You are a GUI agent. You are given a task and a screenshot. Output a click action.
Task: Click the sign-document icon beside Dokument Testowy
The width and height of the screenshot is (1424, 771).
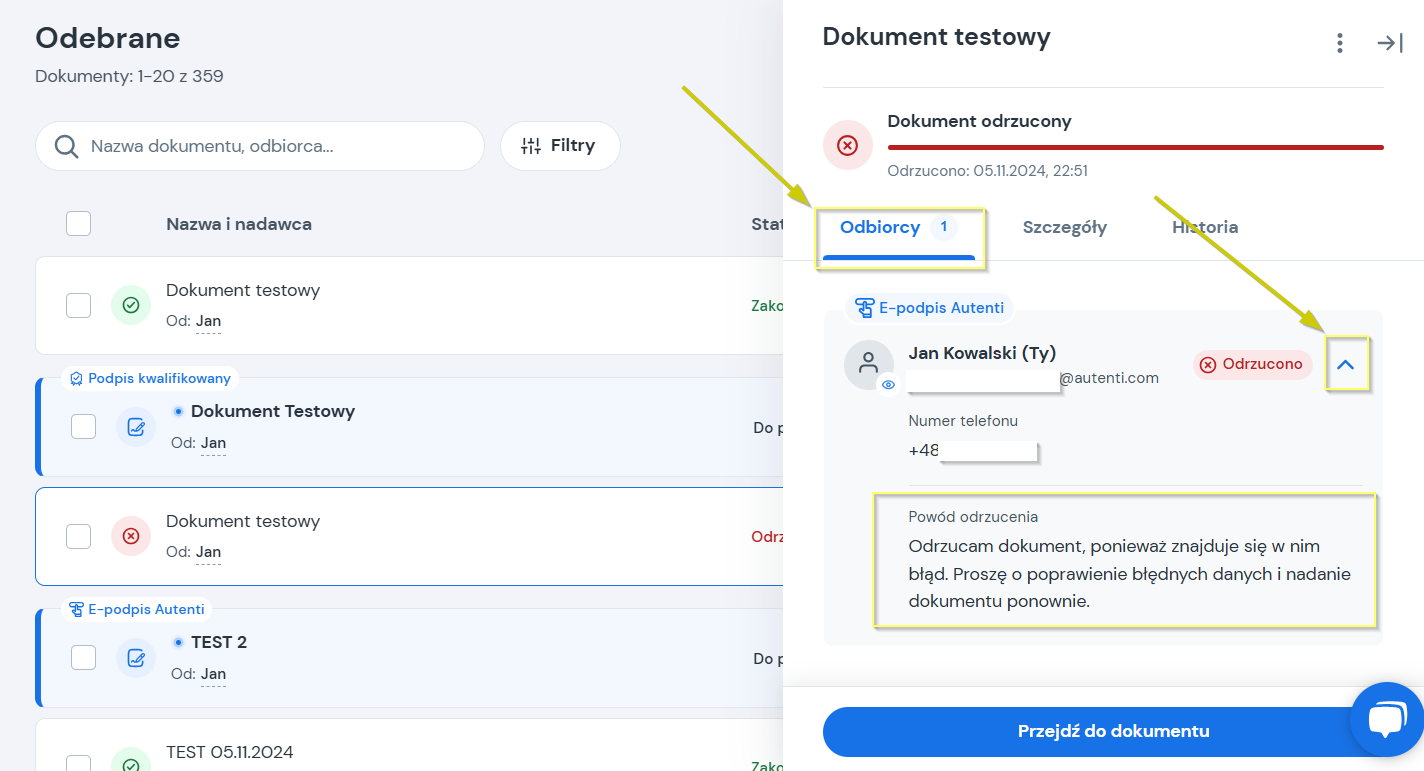(136, 427)
